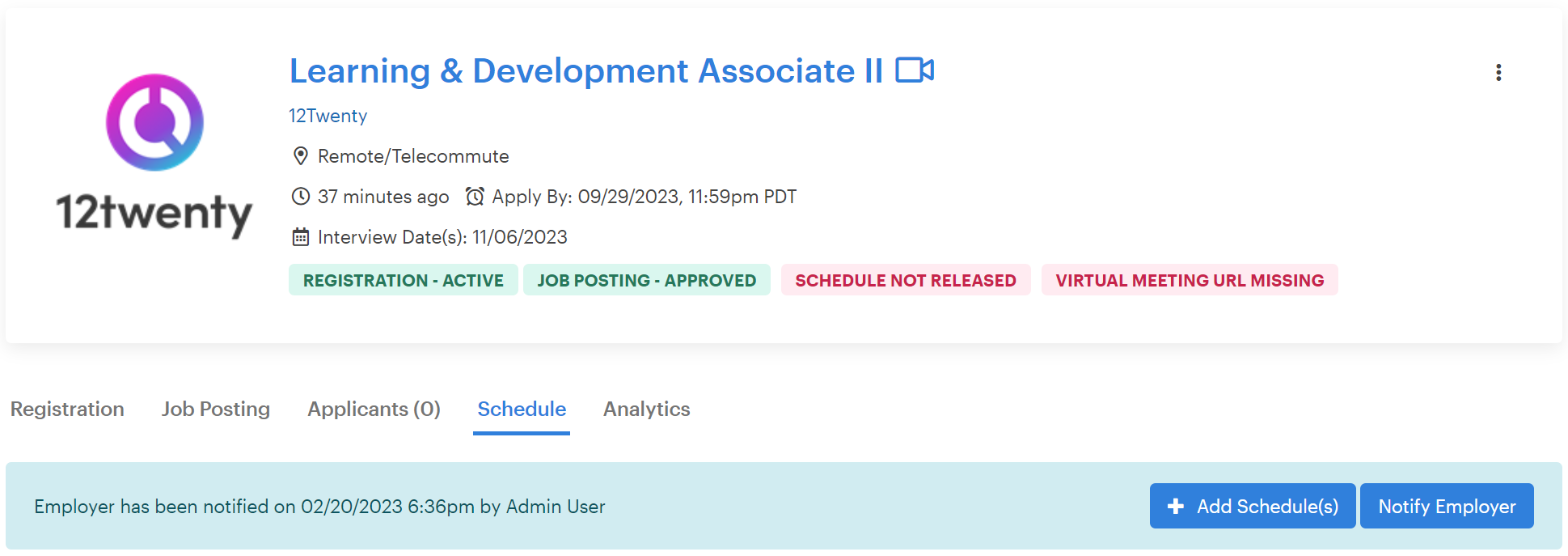Click the clock icon beside 37 minutes ago
This screenshot has height=556, width=1568.
[301, 197]
